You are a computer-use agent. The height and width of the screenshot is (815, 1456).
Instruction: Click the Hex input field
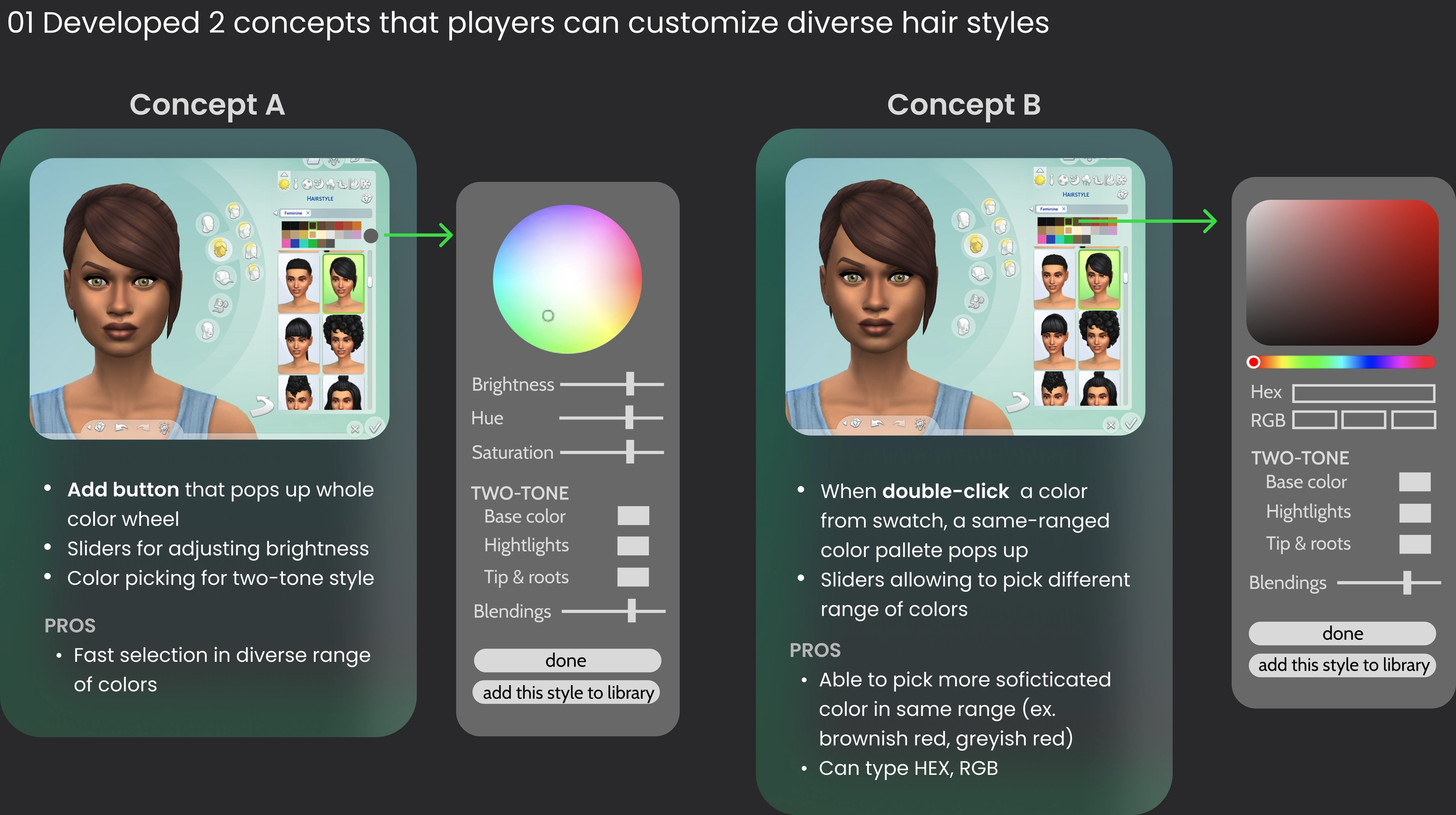tap(1363, 393)
